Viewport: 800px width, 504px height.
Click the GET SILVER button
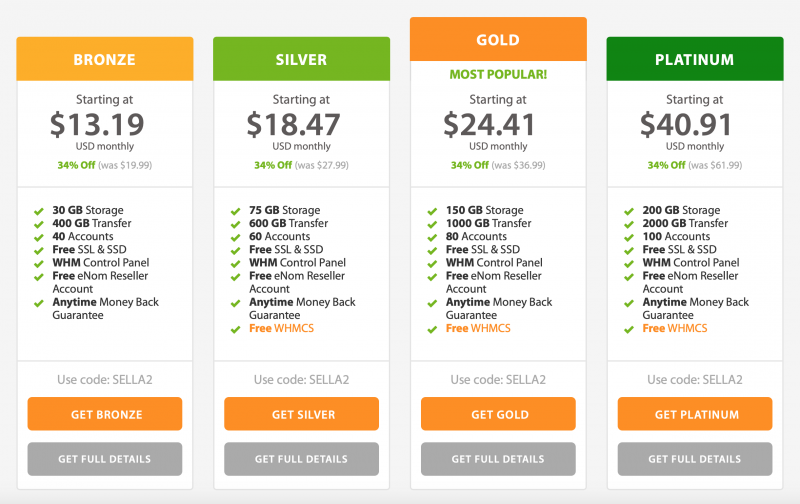pyautogui.click(x=301, y=414)
